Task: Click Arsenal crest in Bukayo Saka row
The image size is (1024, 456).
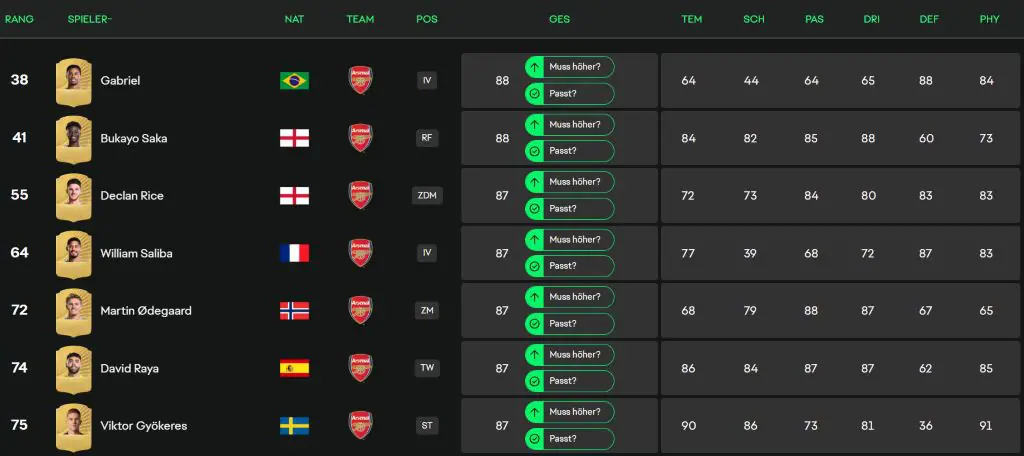Action: 360,138
